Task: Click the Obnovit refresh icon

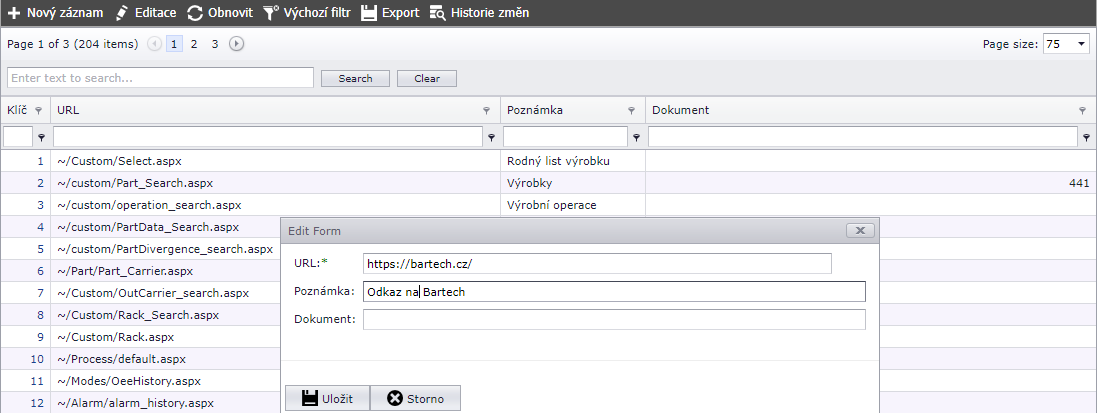Action: (195, 13)
